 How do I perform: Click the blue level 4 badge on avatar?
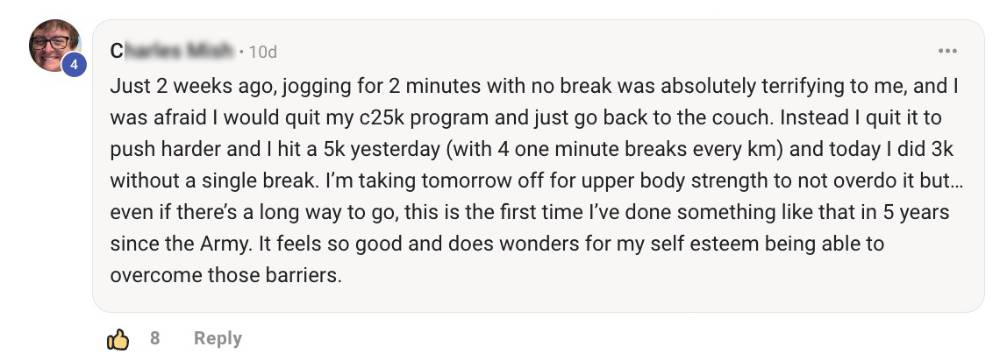tap(73, 64)
